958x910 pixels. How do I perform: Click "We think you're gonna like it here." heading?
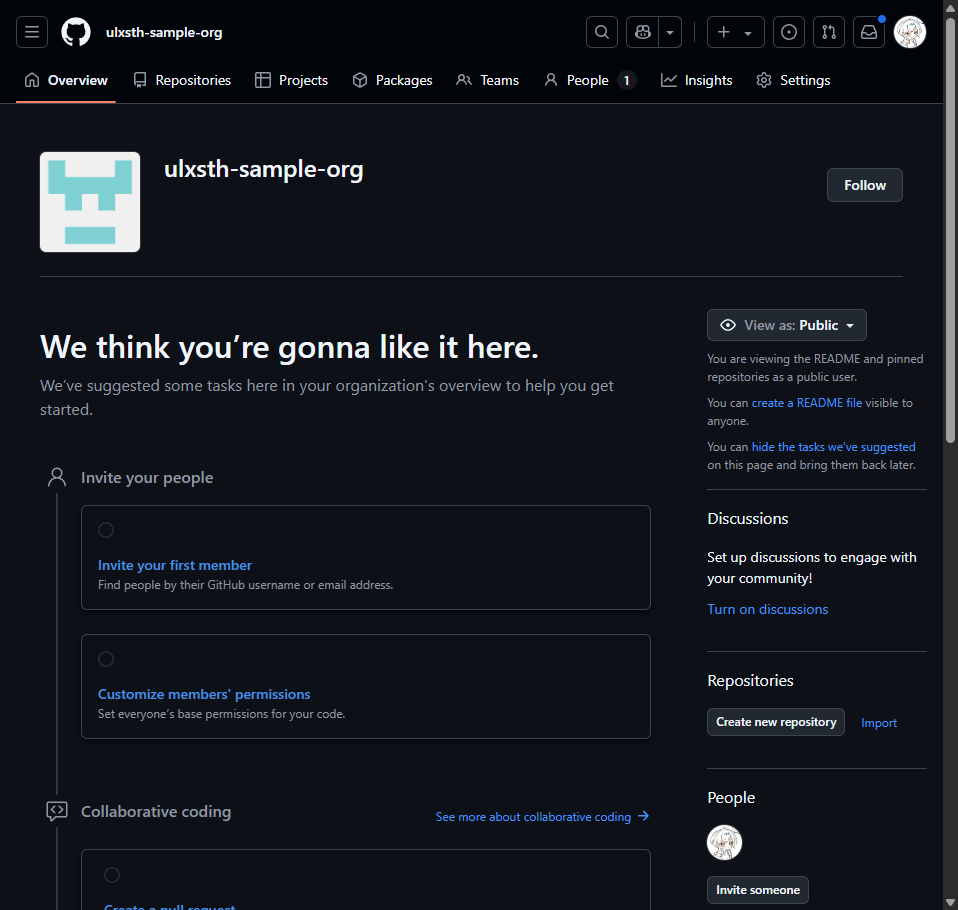(x=289, y=347)
